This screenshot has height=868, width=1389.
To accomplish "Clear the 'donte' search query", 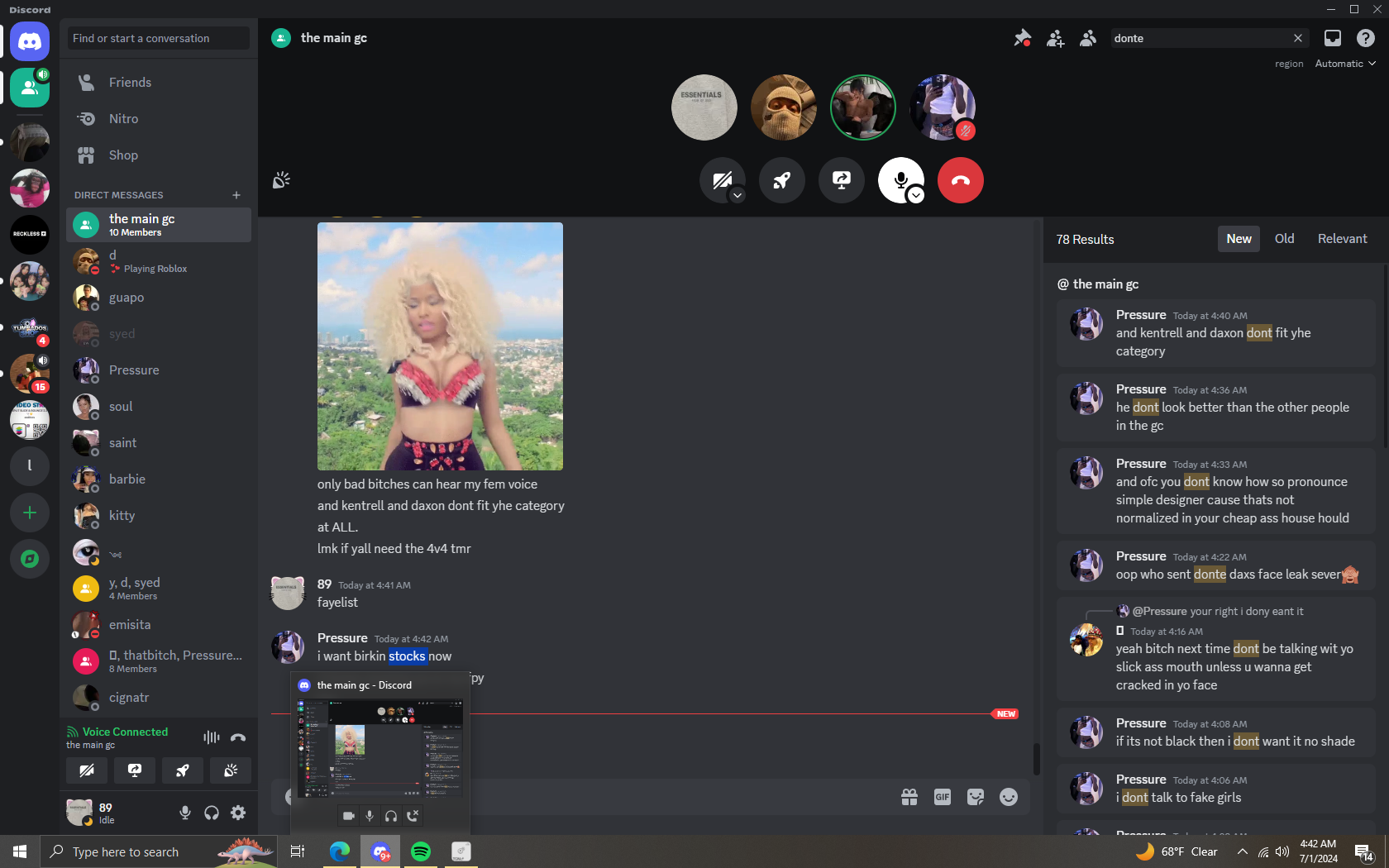I will tap(1298, 38).
